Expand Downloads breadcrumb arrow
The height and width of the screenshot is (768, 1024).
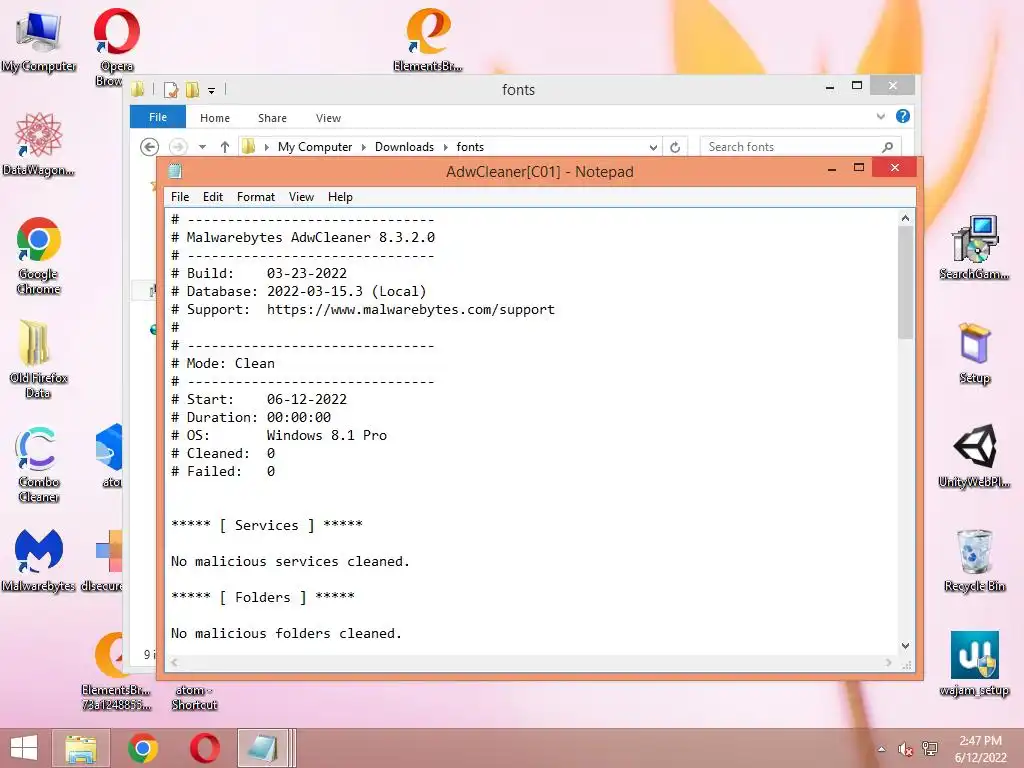tap(445, 147)
